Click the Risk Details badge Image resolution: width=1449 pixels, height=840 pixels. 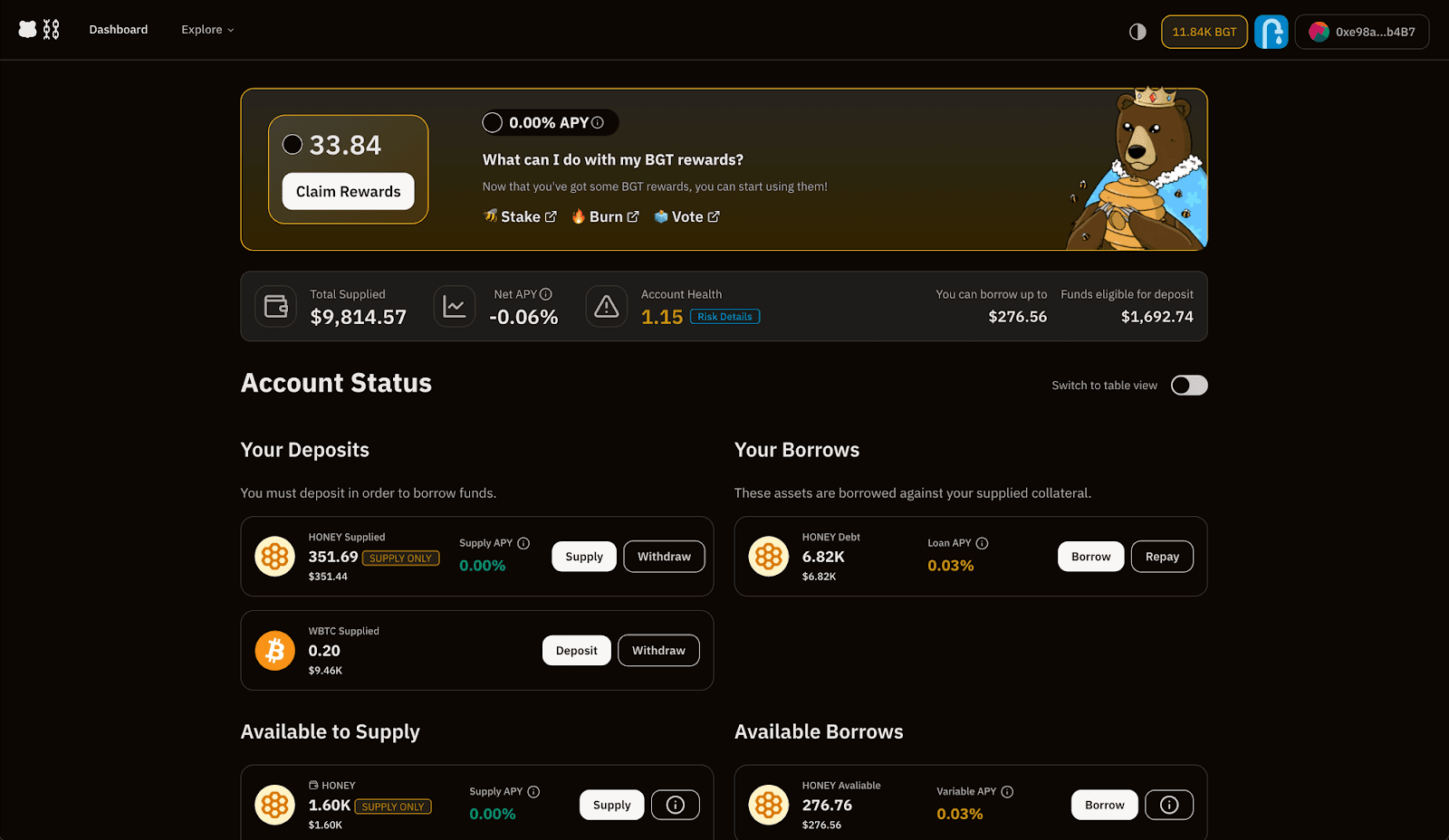click(x=724, y=317)
